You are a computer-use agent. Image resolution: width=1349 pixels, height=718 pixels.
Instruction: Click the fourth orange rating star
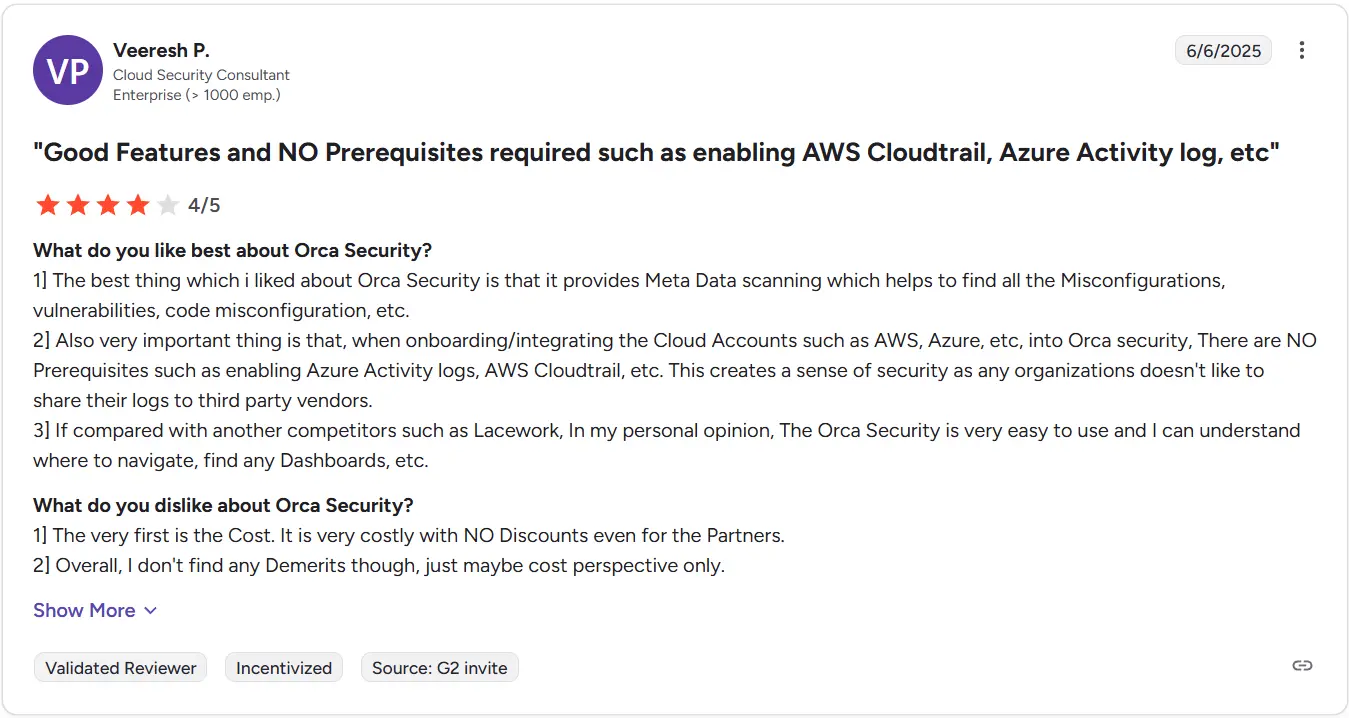[x=138, y=206]
